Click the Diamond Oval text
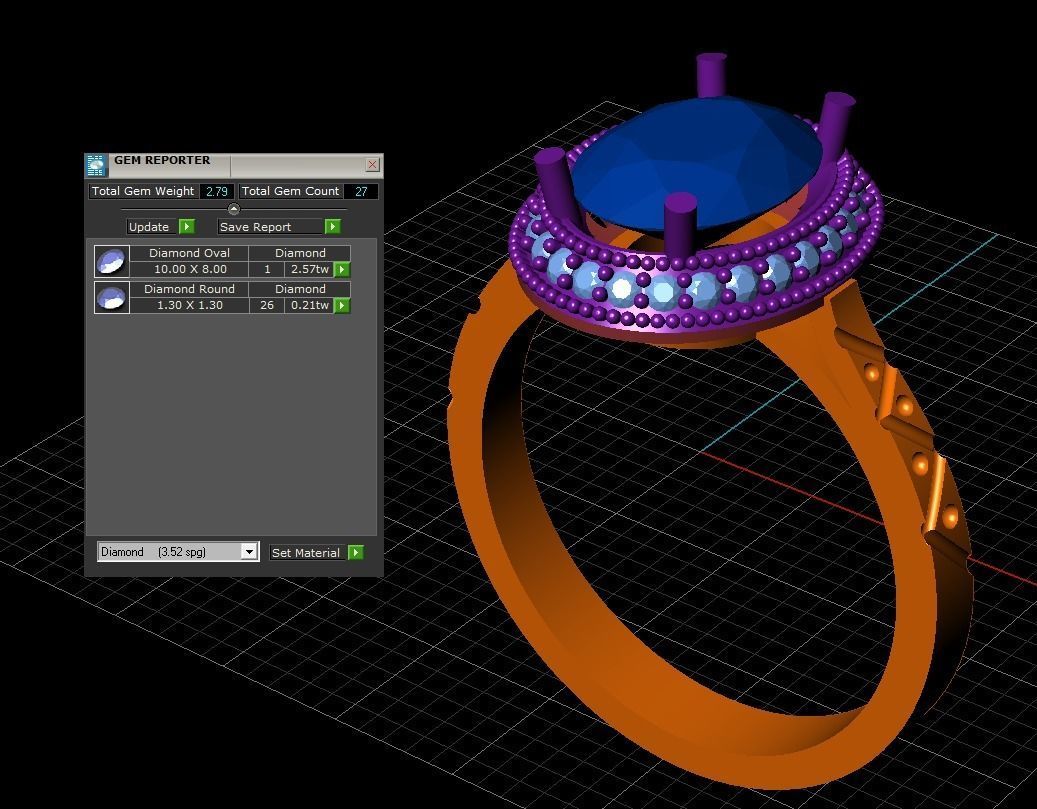This screenshot has height=809, width=1037. 189,253
